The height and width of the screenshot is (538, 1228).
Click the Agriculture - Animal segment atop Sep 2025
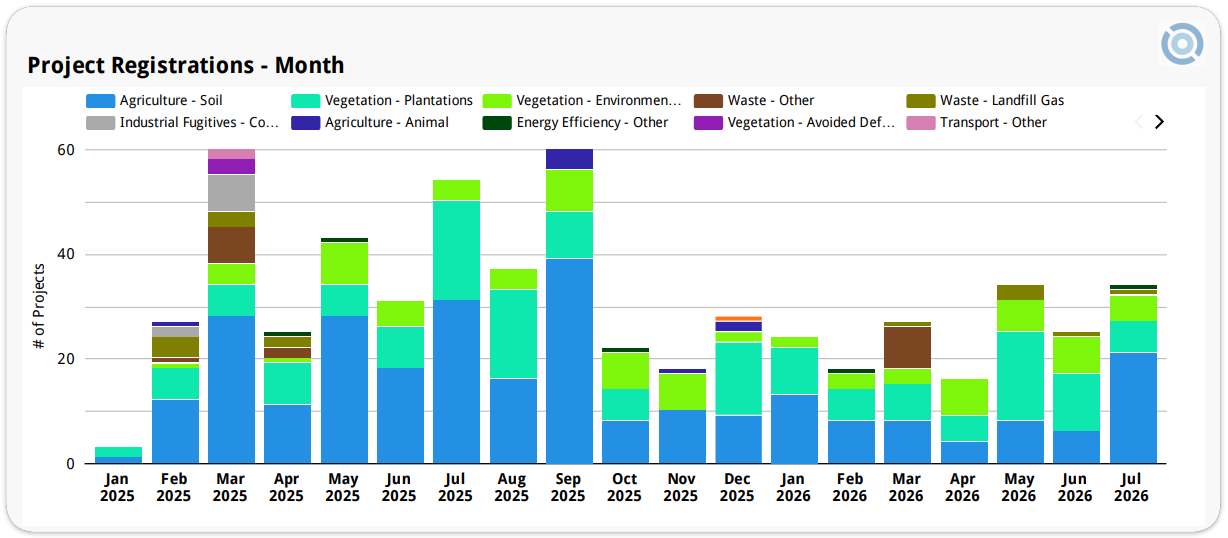569,159
